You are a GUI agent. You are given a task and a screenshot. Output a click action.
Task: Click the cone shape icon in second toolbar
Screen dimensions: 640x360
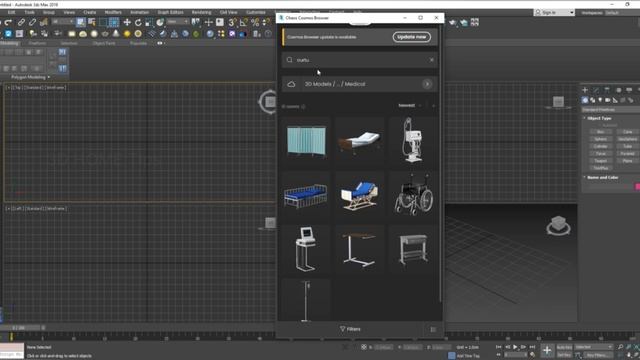[x=116, y=33]
